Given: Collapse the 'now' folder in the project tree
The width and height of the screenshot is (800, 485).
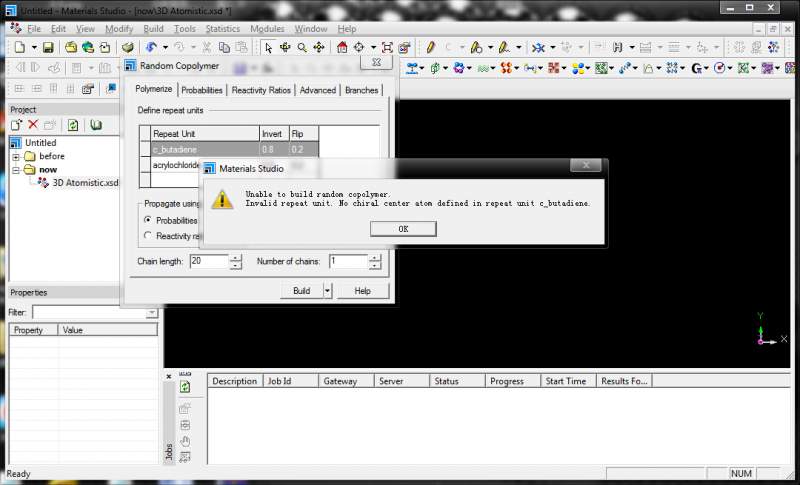Looking at the screenshot, I should tap(16, 170).
